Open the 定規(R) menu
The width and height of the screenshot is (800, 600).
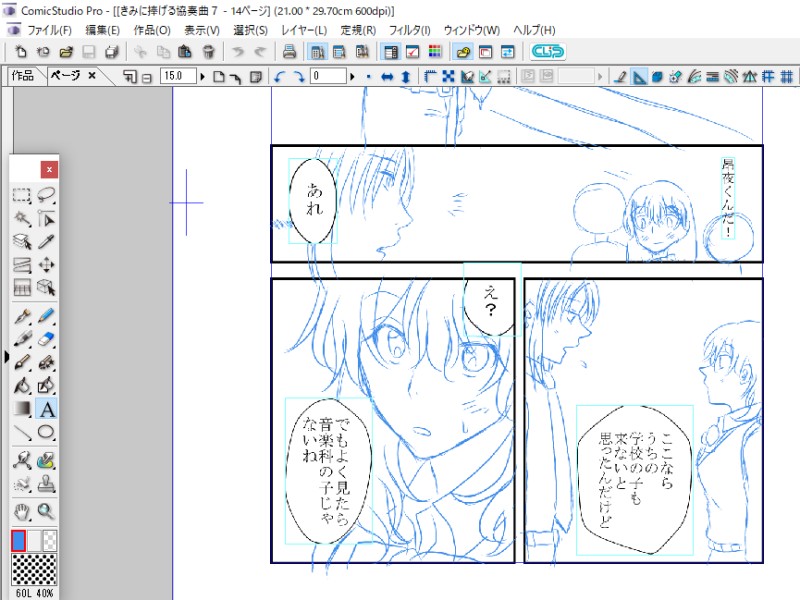click(x=358, y=30)
